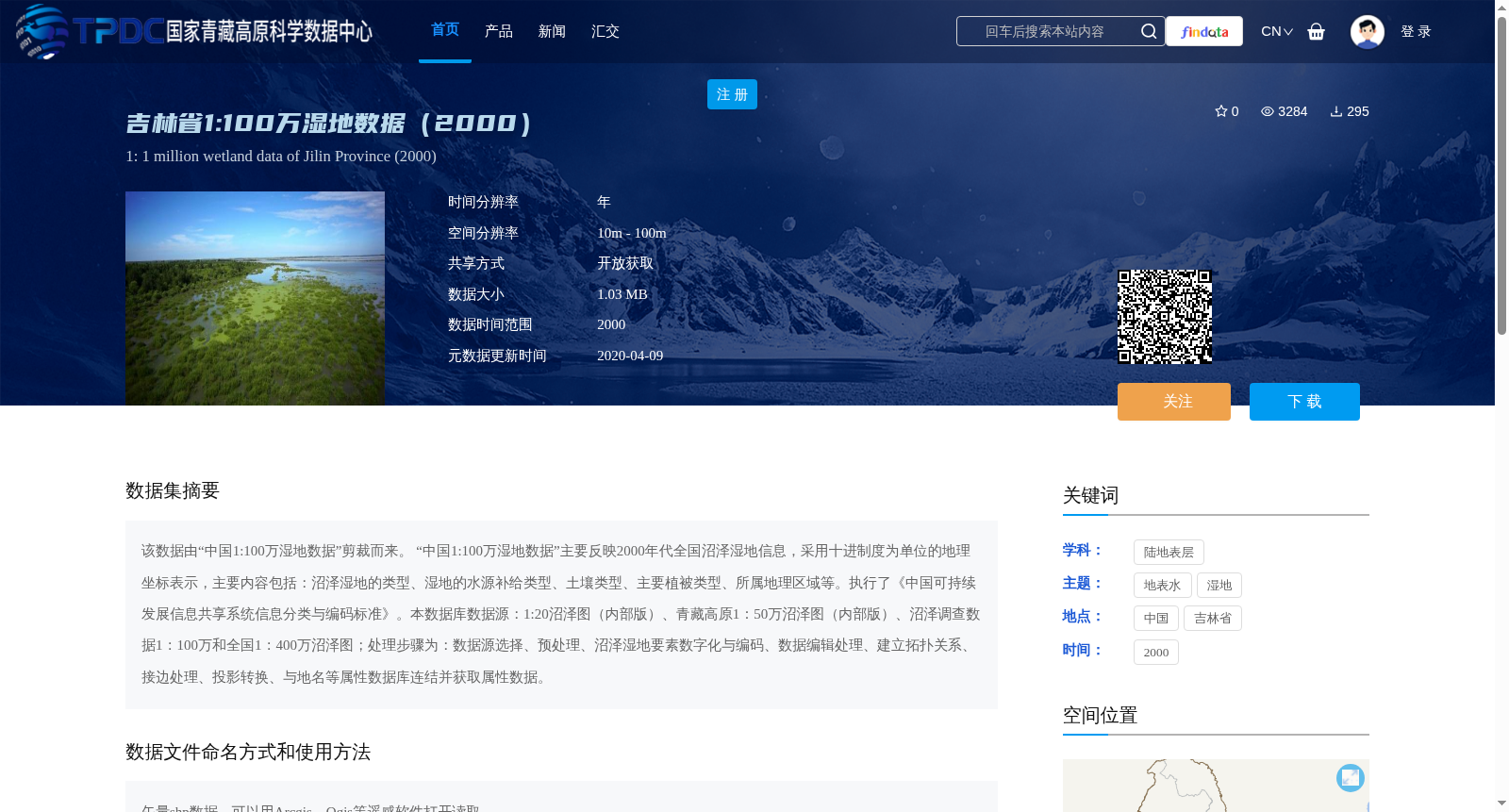Click the orange 关注 follow button
The height and width of the screenshot is (812, 1509).
click(1174, 402)
